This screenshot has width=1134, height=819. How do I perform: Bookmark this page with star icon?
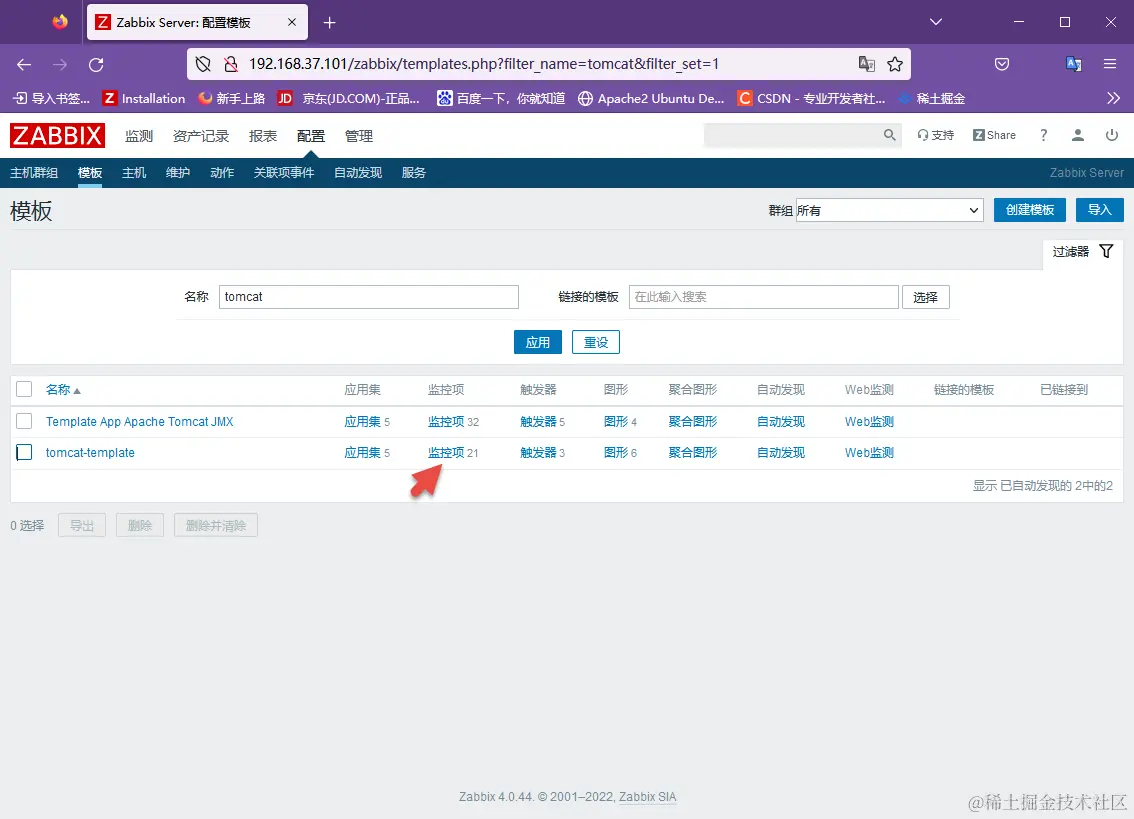click(x=895, y=64)
